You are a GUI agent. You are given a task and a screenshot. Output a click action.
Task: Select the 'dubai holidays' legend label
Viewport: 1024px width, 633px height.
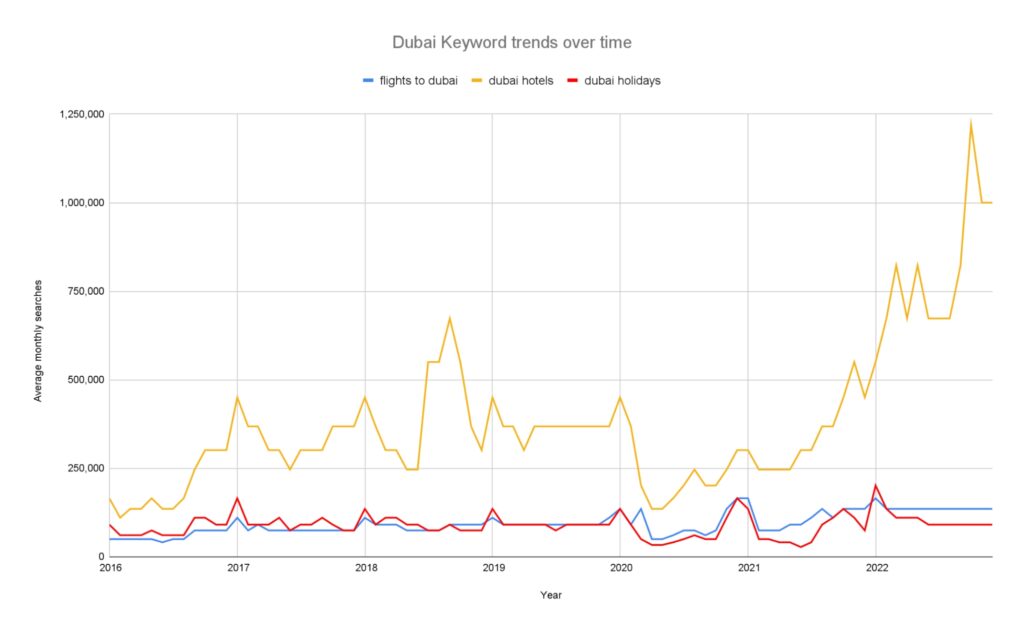624,81
